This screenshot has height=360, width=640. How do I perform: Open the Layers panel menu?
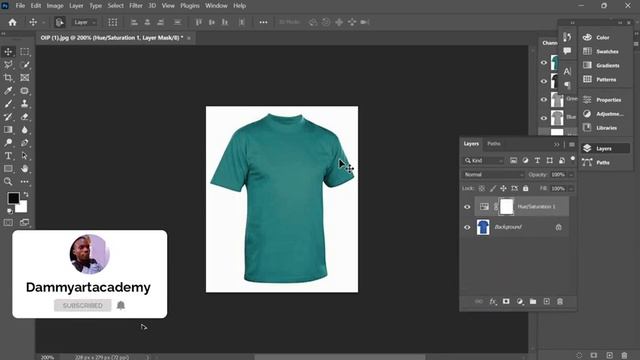[571, 144]
